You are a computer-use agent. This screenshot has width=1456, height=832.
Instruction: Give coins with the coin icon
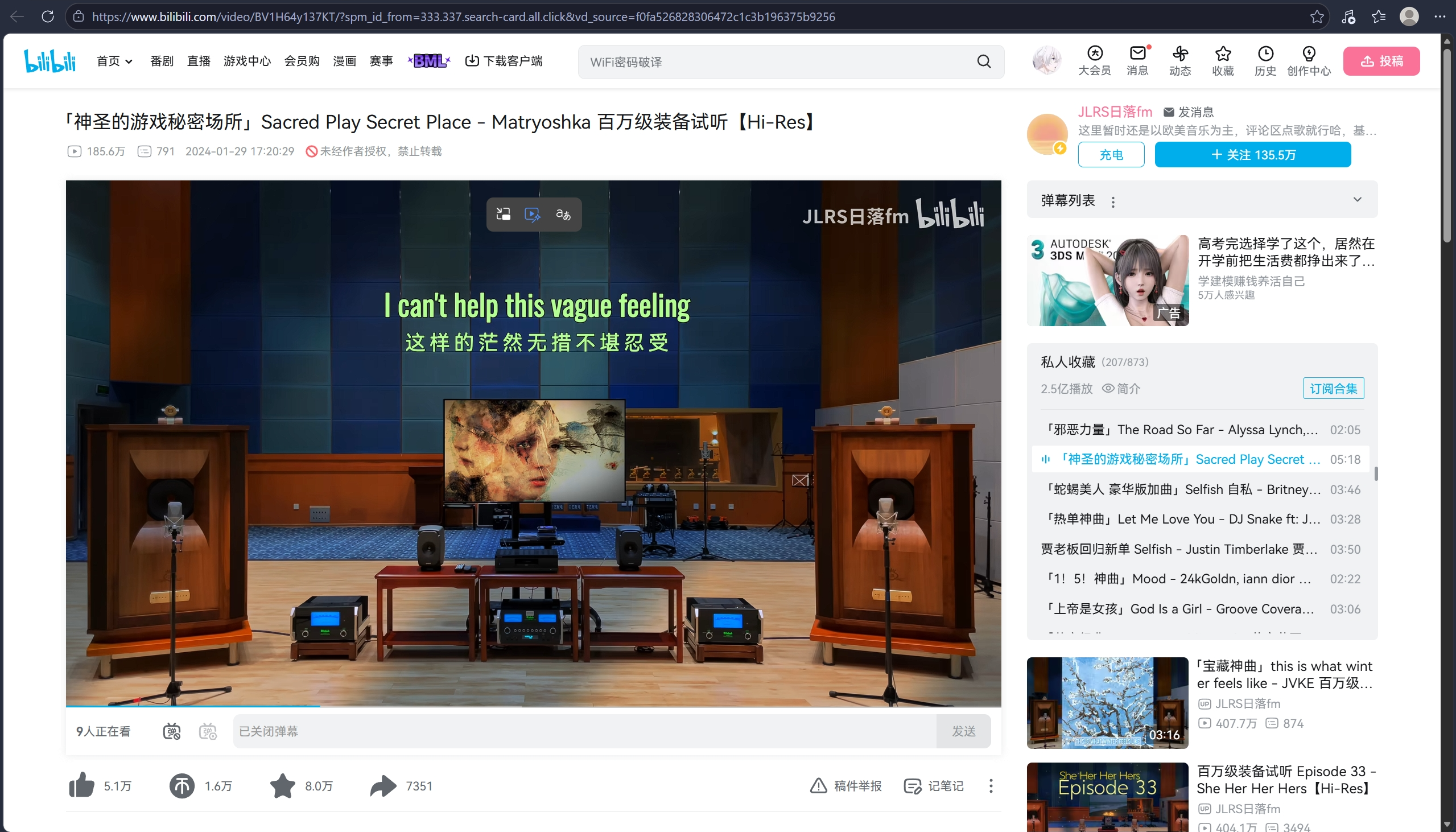coord(182,785)
